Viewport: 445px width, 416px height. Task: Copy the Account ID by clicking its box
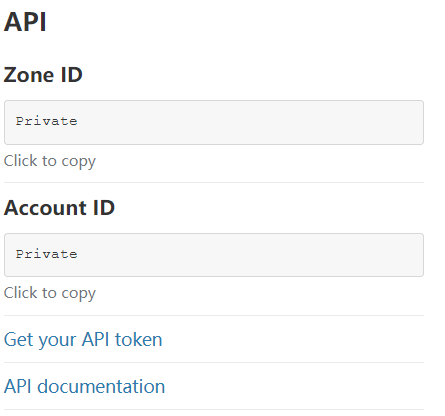pyautogui.click(x=214, y=255)
